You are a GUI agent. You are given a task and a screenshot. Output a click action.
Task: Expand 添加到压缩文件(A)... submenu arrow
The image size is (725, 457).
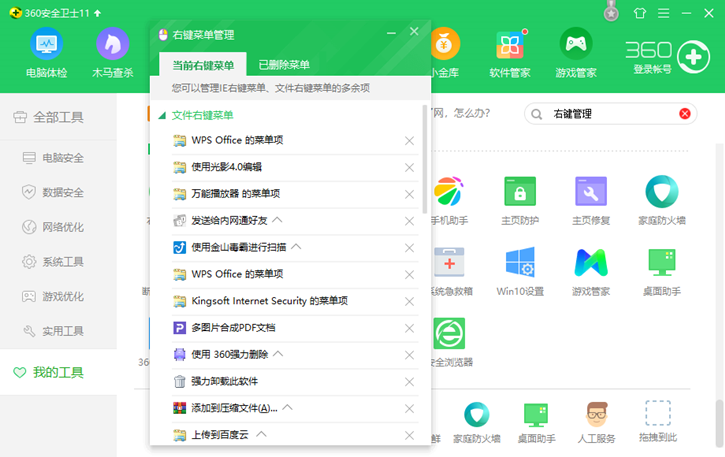pos(288,407)
